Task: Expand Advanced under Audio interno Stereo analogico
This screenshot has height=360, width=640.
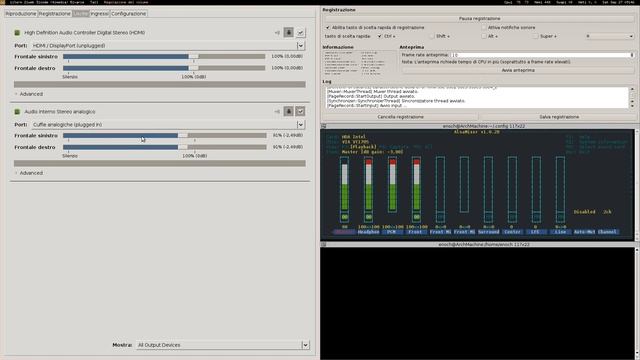Action: point(29,173)
